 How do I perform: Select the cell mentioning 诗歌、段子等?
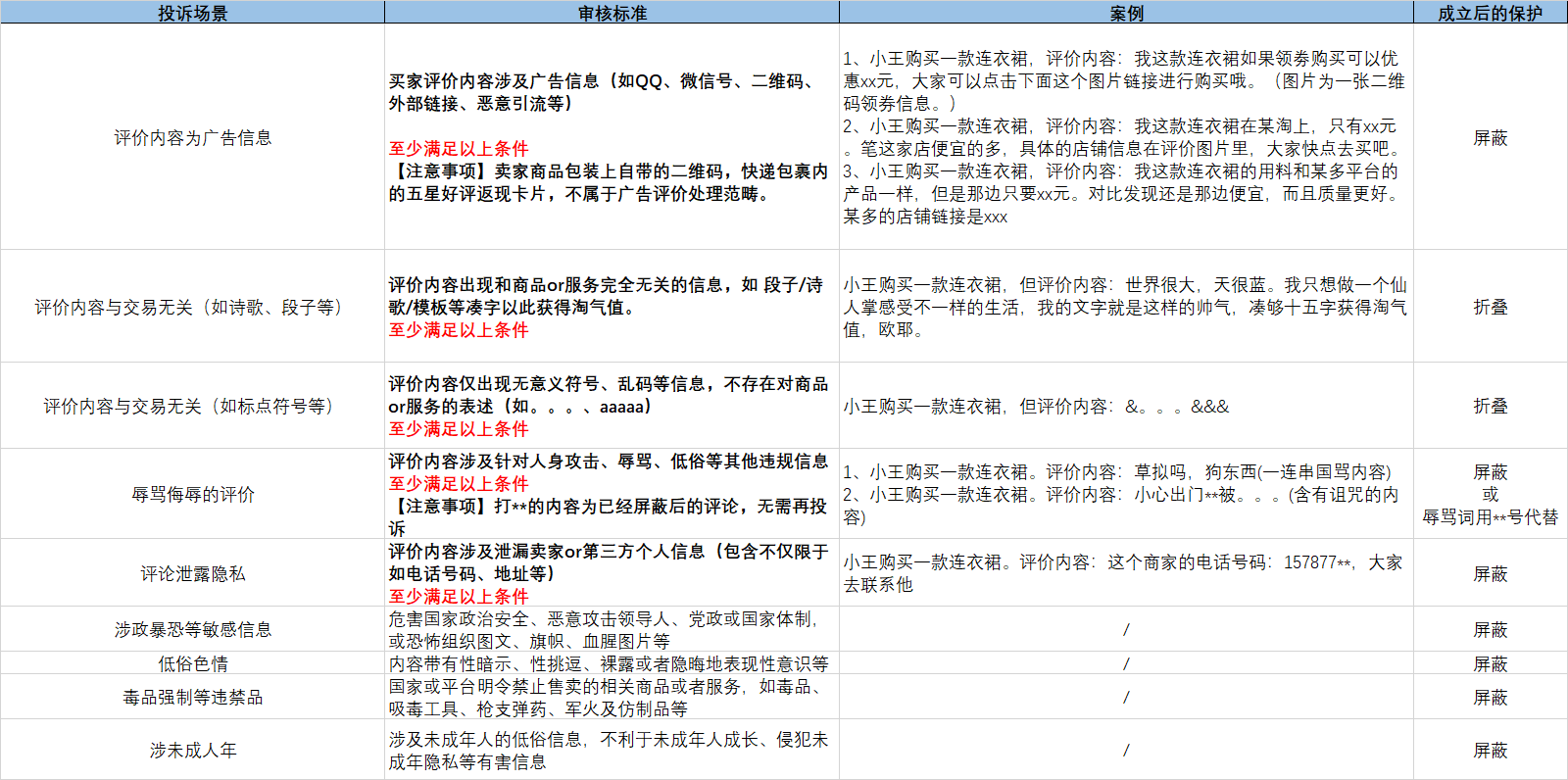coord(192,307)
